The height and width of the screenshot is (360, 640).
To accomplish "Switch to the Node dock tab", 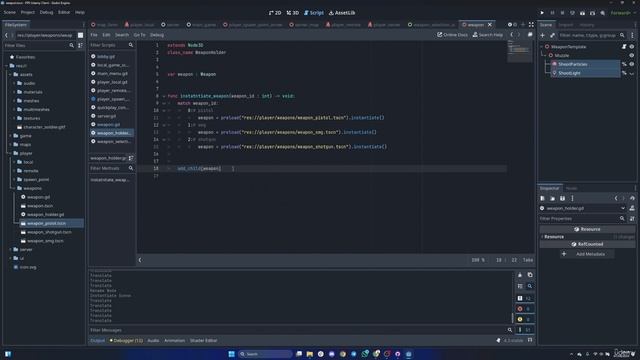I will [x=571, y=188].
